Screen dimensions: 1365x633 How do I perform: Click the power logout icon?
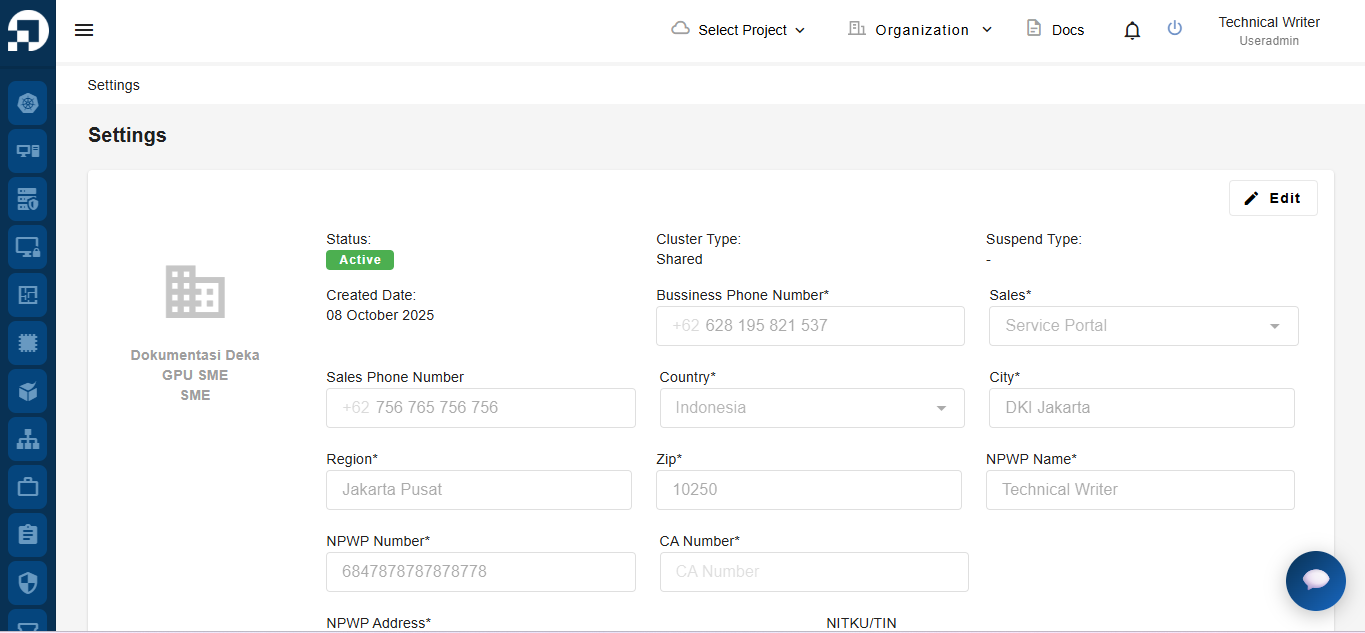[1175, 29]
